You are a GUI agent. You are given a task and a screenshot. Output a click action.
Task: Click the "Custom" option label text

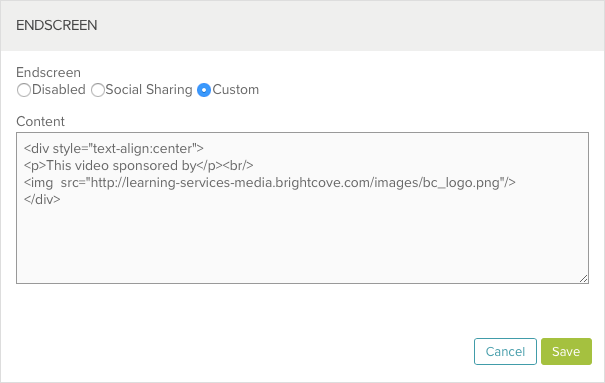point(235,89)
